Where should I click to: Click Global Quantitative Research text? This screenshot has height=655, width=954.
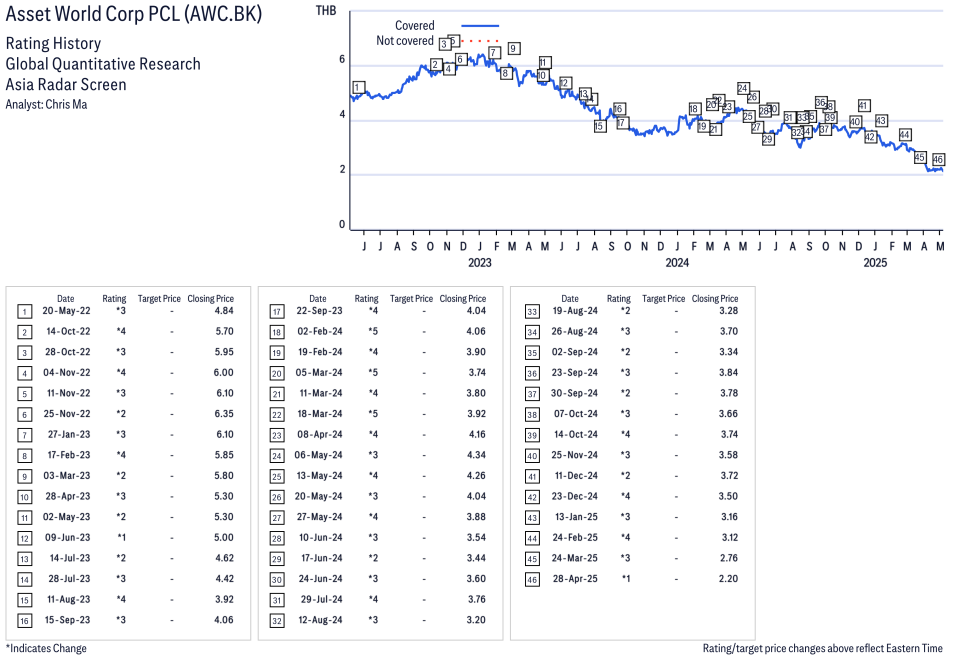pyautogui.click(x=103, y=64)
